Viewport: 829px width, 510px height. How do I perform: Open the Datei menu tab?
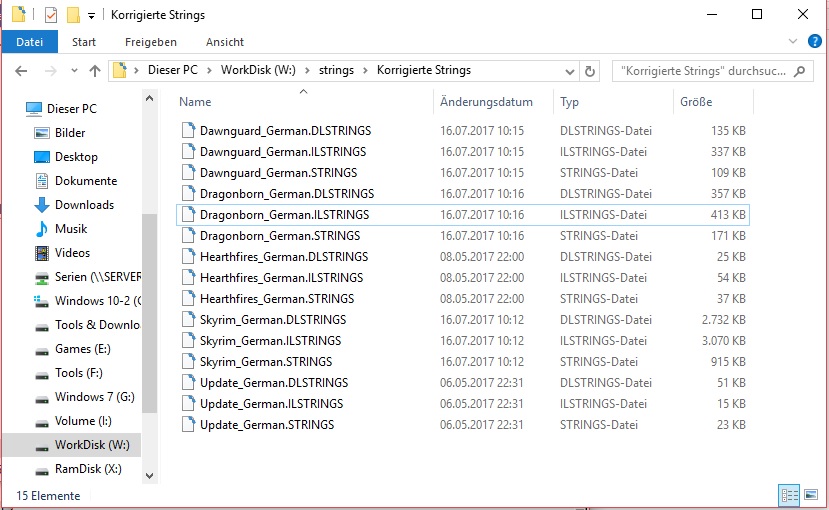point(30,42)
